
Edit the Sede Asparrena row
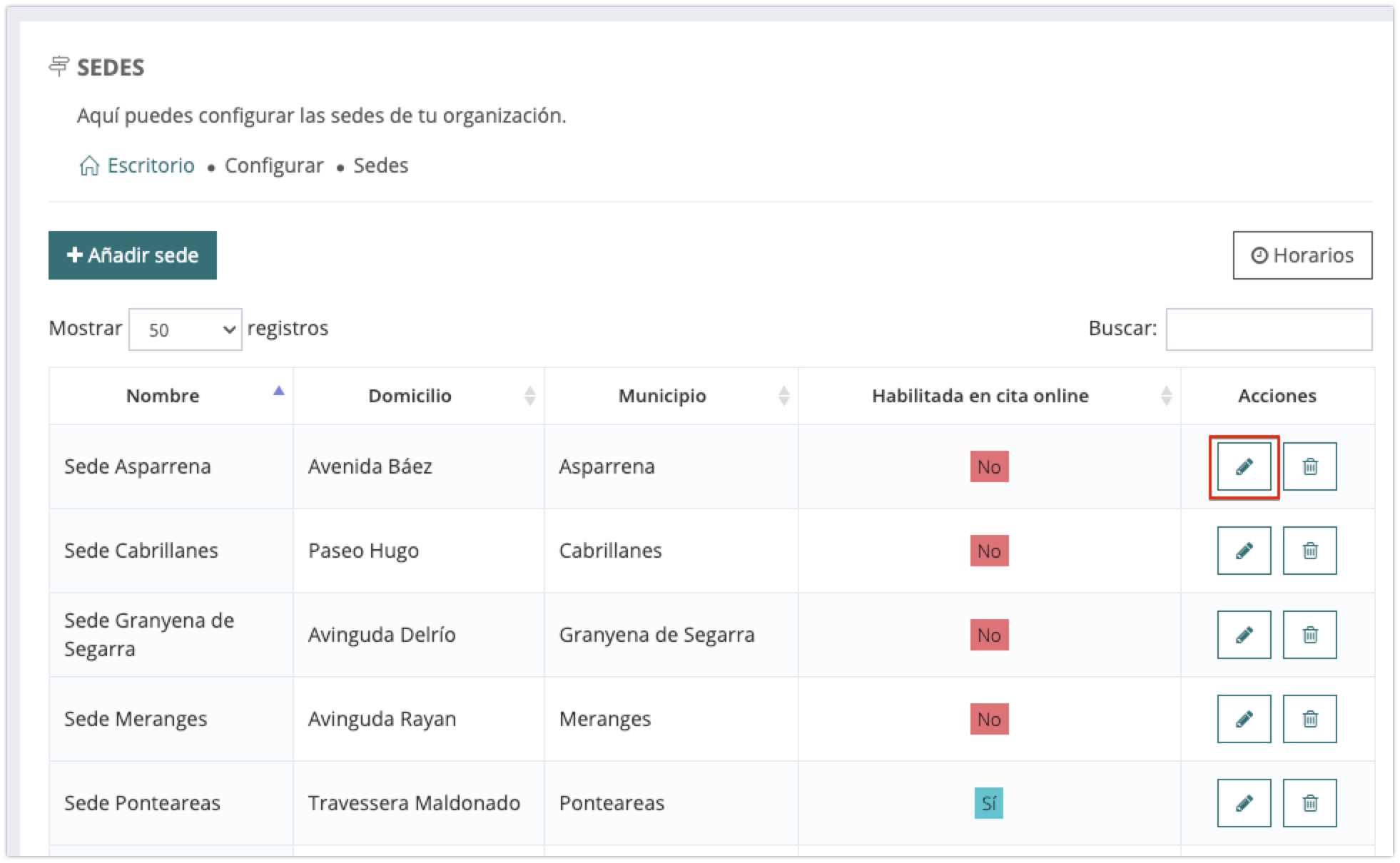(1244, 466)
